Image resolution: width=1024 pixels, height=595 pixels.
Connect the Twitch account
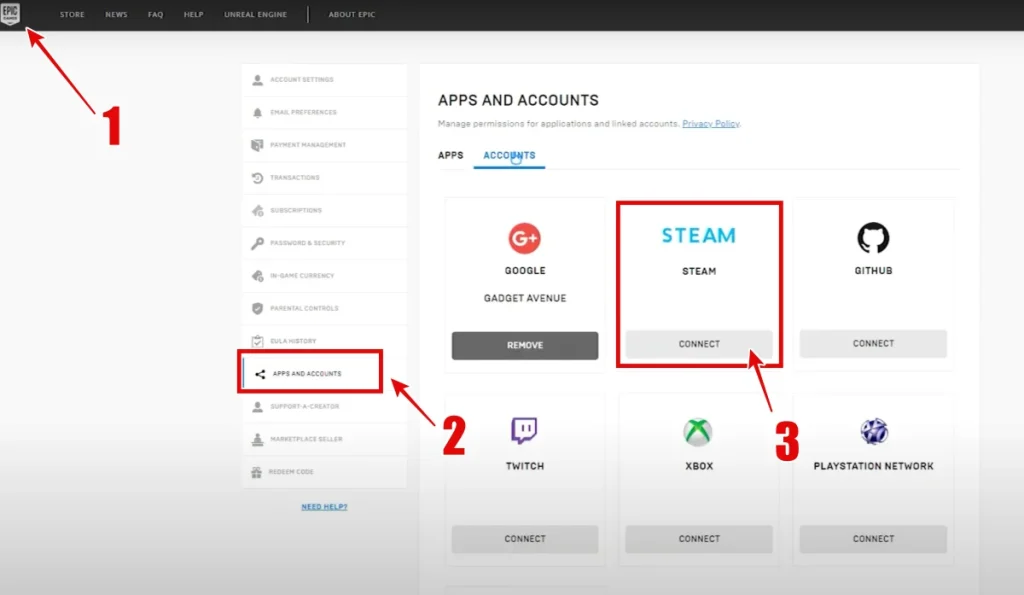(x=525, y=539)
